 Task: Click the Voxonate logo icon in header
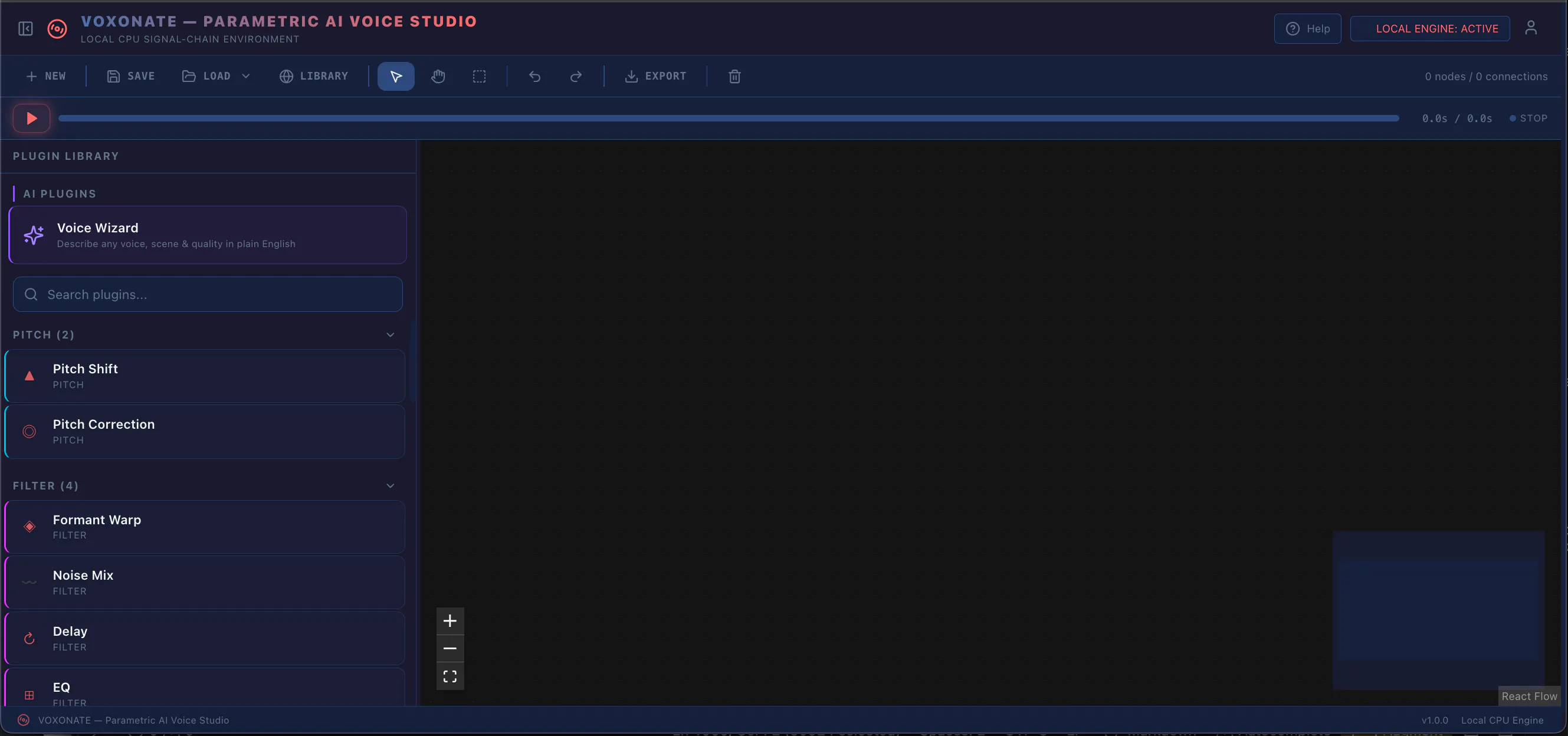(57, 29)
